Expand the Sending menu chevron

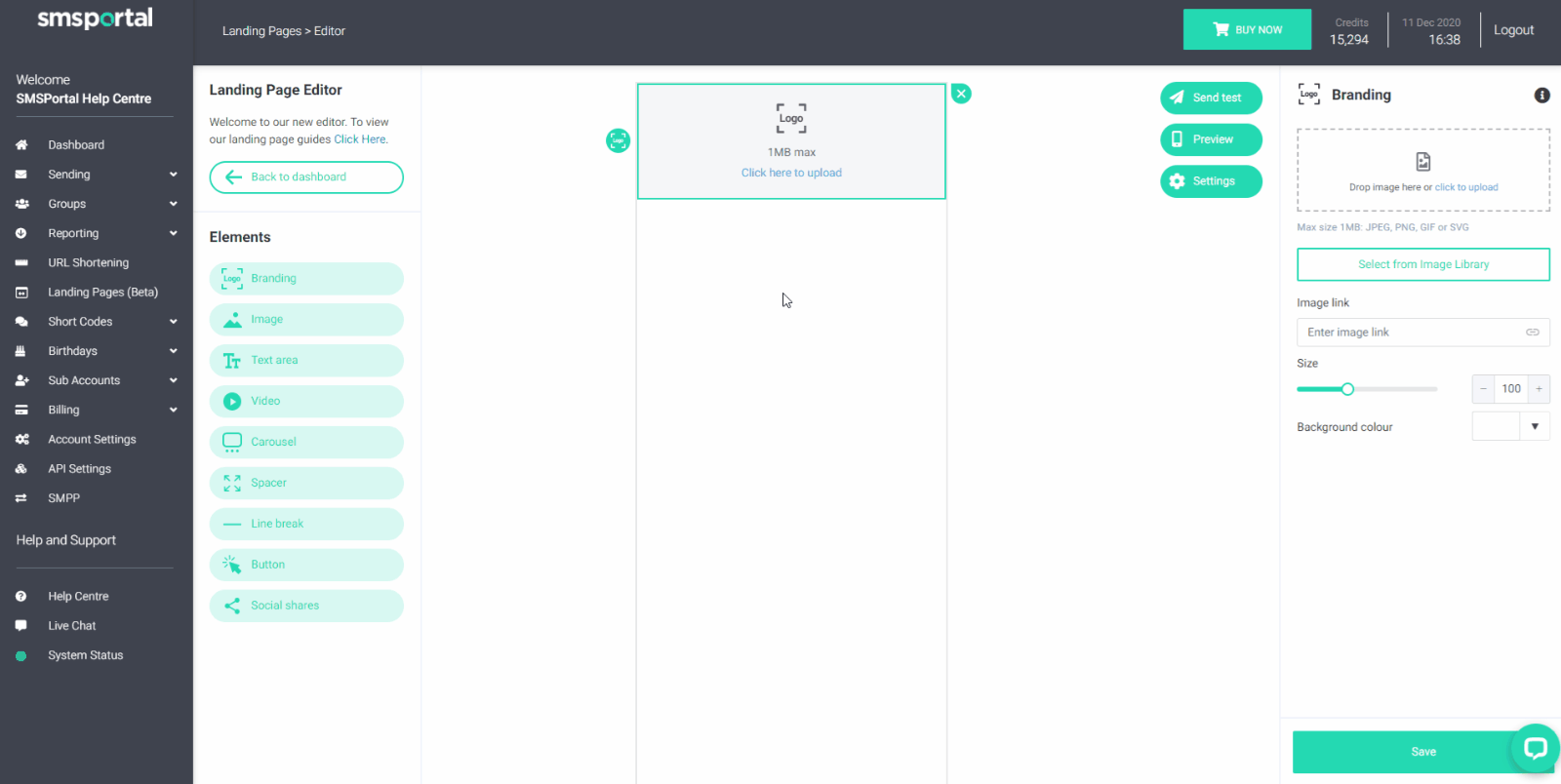[174, 175]
